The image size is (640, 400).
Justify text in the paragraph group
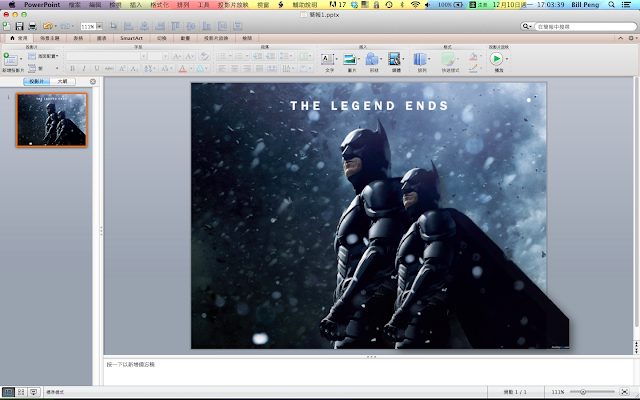[259, 69]
